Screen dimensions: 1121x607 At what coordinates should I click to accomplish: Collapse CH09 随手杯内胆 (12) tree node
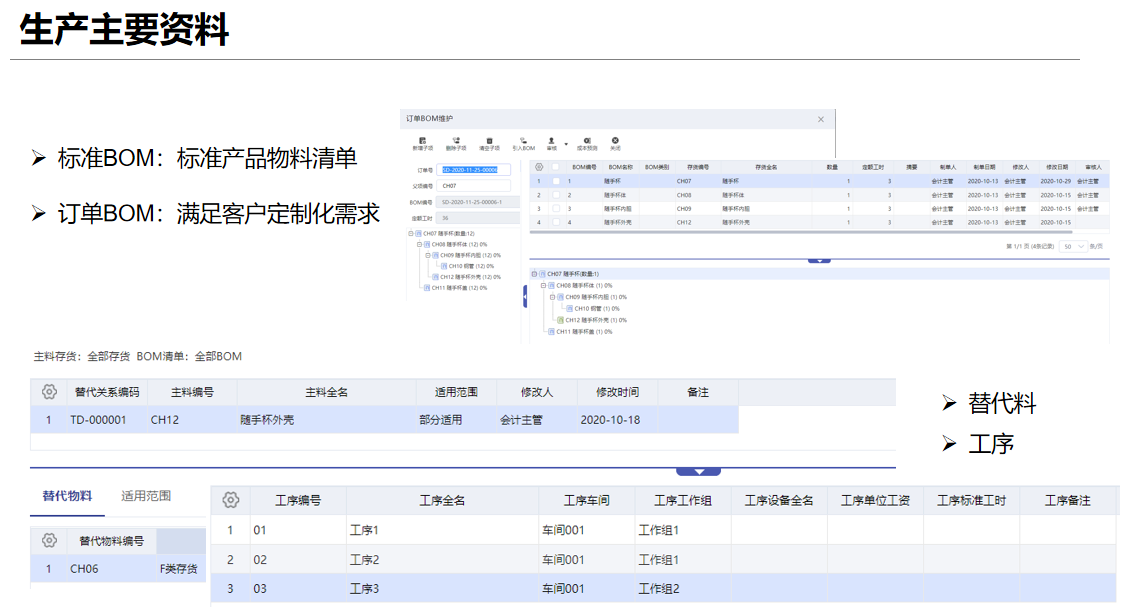click(x=428, y=255)
